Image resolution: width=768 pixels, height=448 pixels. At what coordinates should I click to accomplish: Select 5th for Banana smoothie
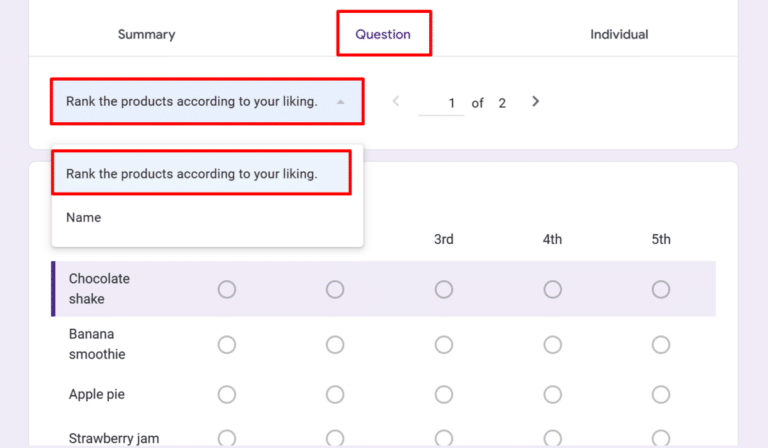[661, 344]
